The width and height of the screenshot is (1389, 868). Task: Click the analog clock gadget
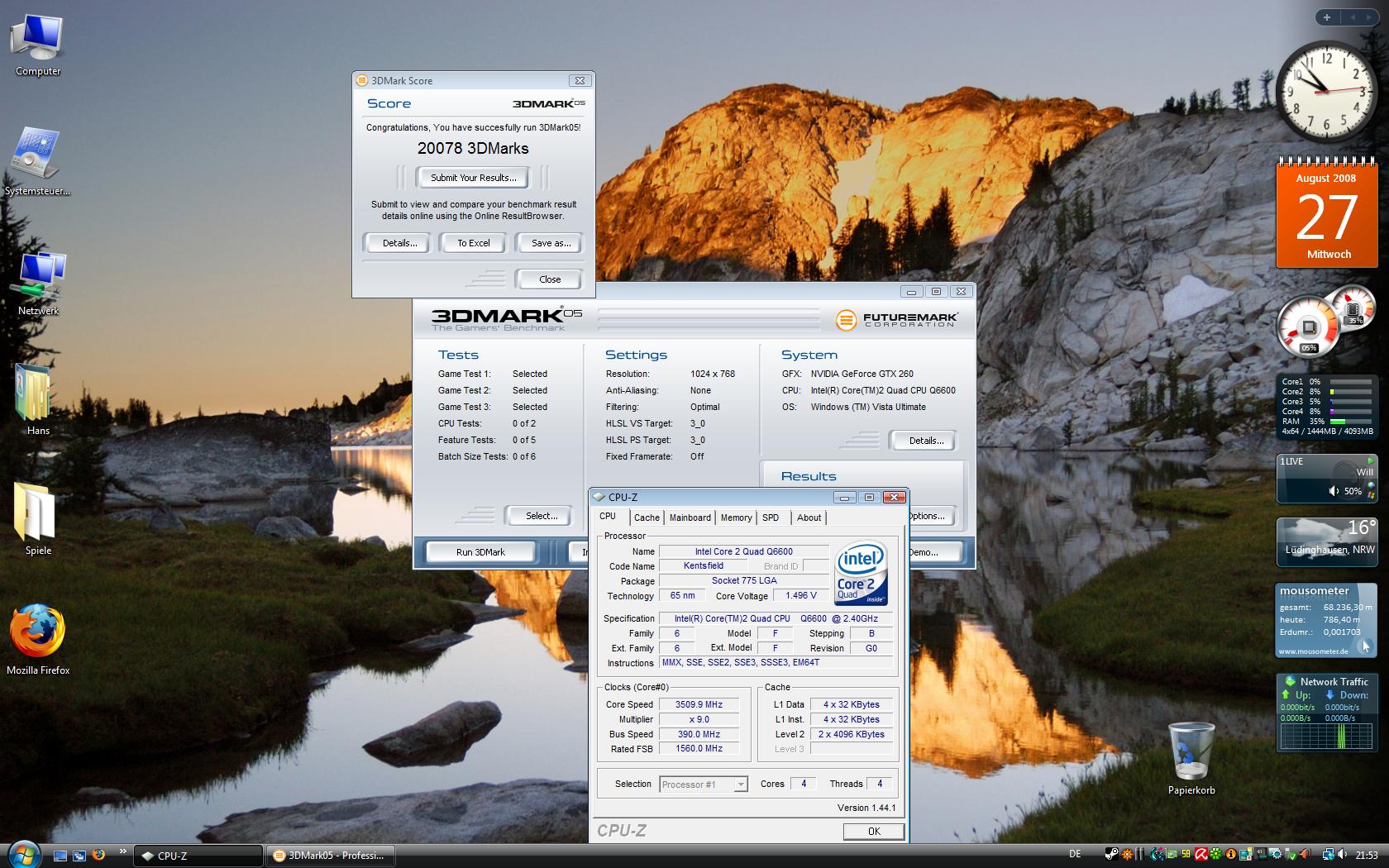[x=1327, y=93]
